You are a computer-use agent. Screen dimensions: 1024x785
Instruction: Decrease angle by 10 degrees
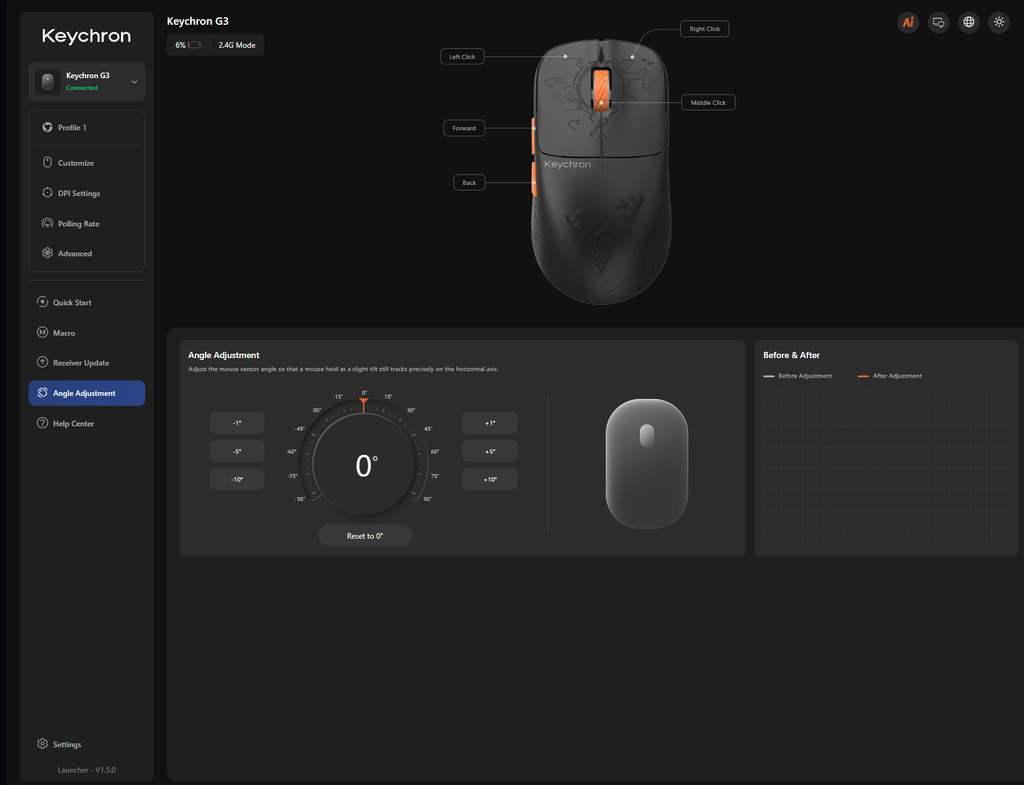(x=237, y=479)
